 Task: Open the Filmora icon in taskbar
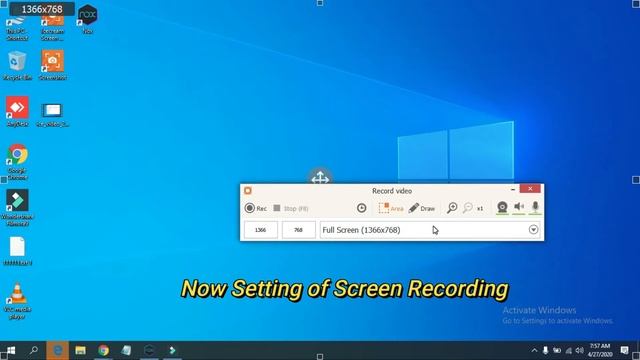tap(172, 350)
